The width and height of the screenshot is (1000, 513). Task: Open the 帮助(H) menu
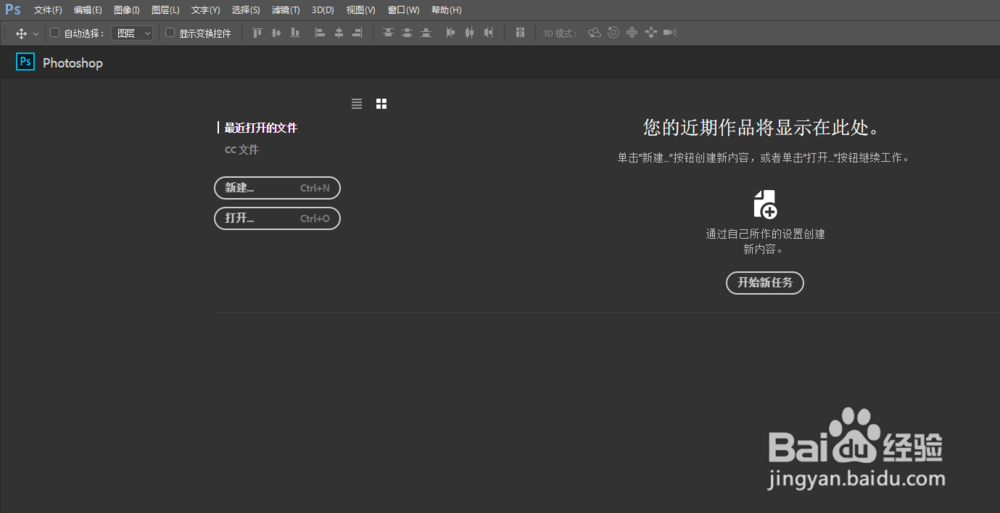tap(446, 10)
